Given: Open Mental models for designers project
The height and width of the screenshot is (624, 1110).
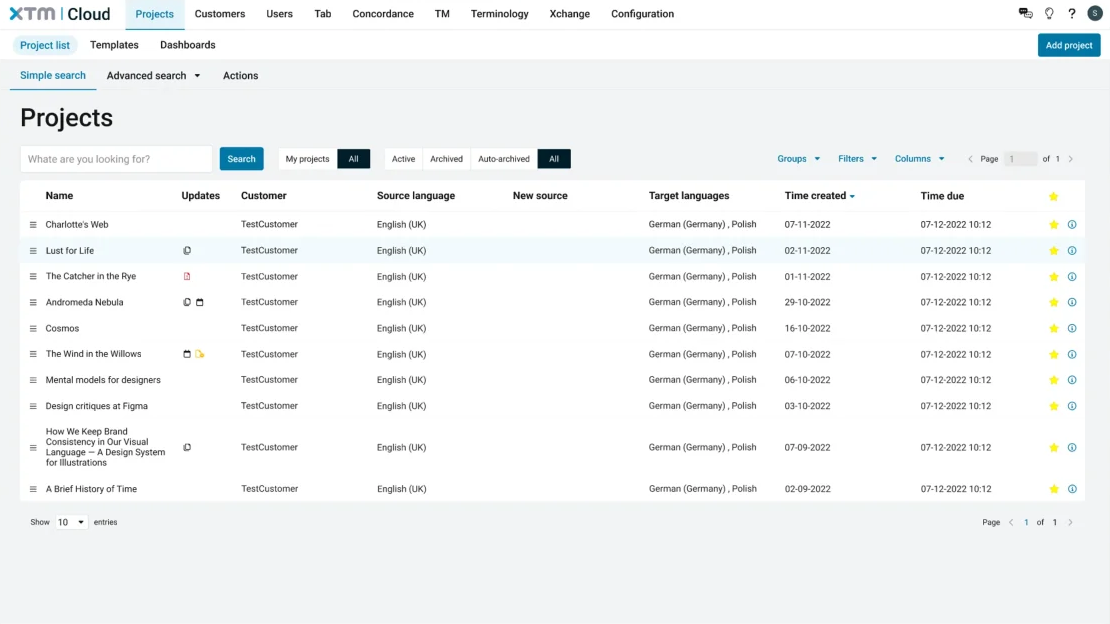Looking at the screenshot, I should tap(103, 380).
